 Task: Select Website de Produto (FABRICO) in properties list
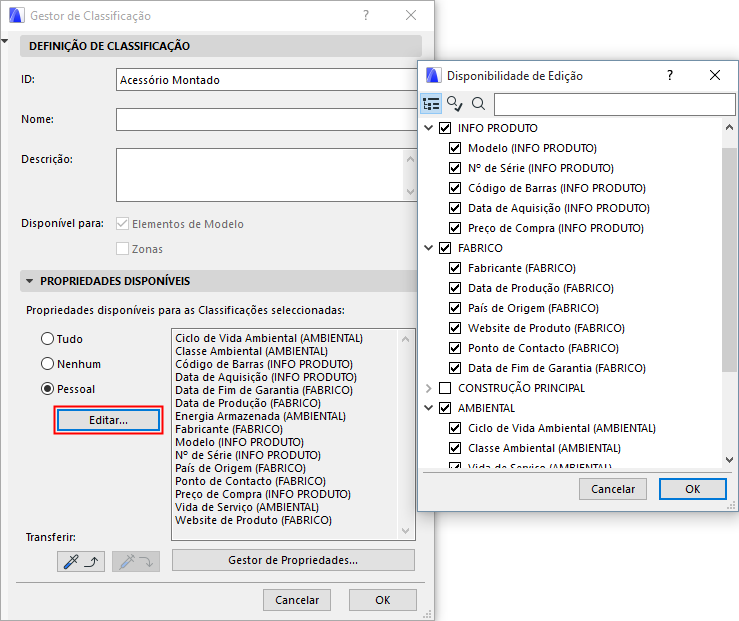[254, 520]
